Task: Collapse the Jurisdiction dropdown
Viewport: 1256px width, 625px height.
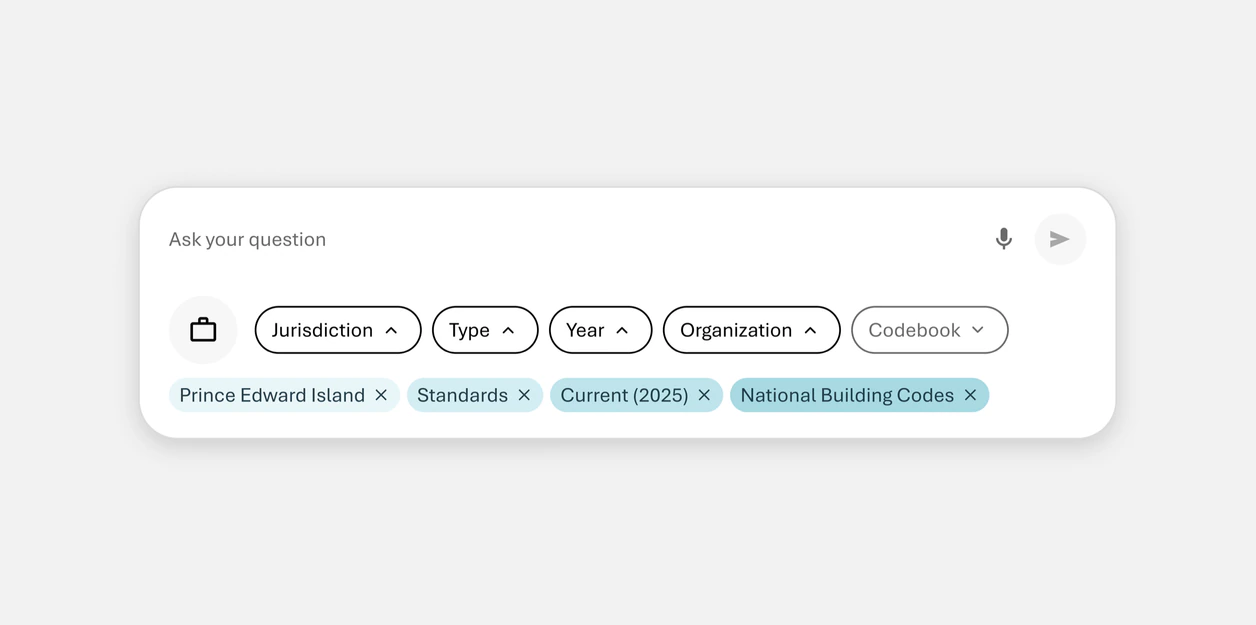Action: [338, 330]
